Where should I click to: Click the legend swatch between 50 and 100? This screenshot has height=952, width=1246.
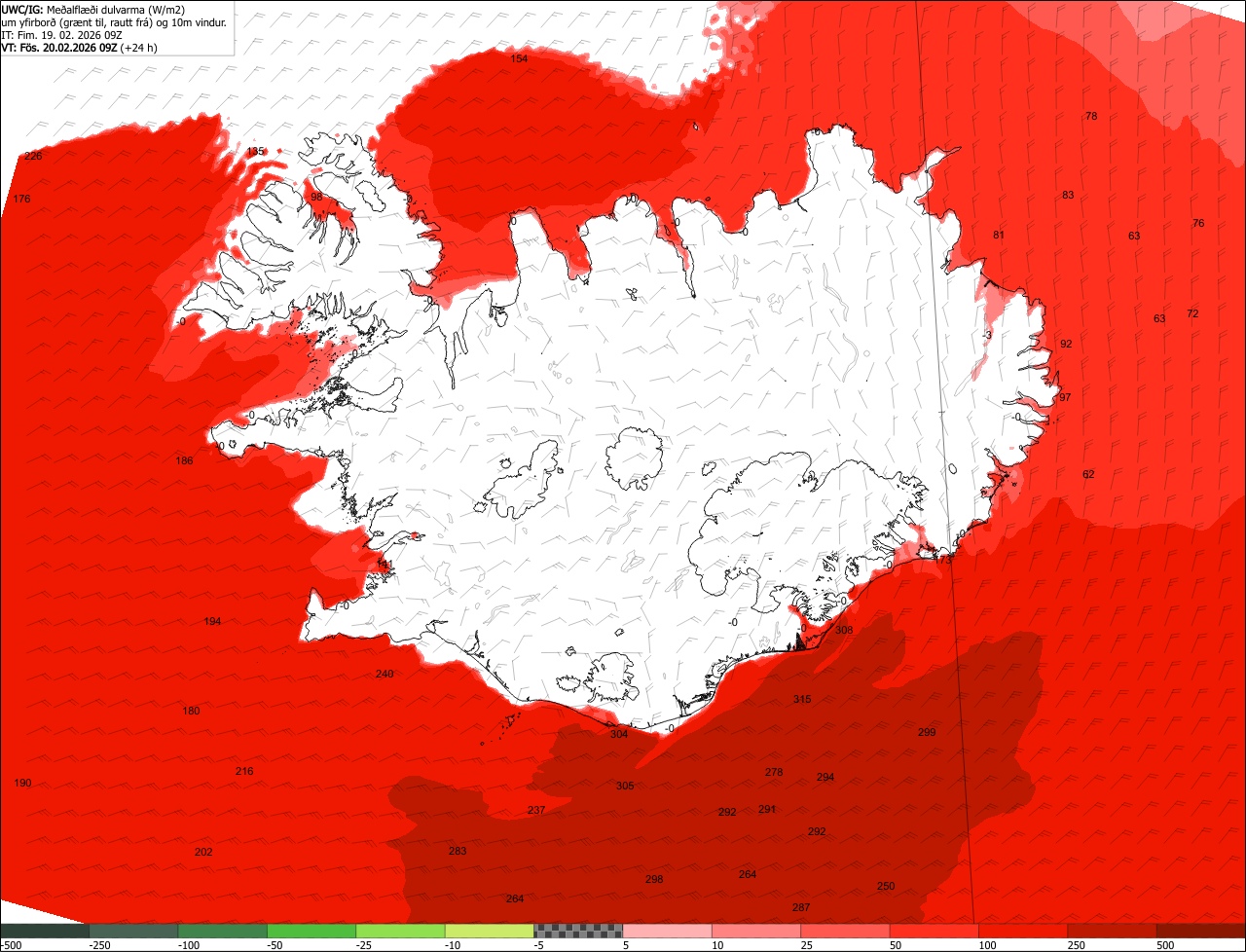tap(934, 931)
